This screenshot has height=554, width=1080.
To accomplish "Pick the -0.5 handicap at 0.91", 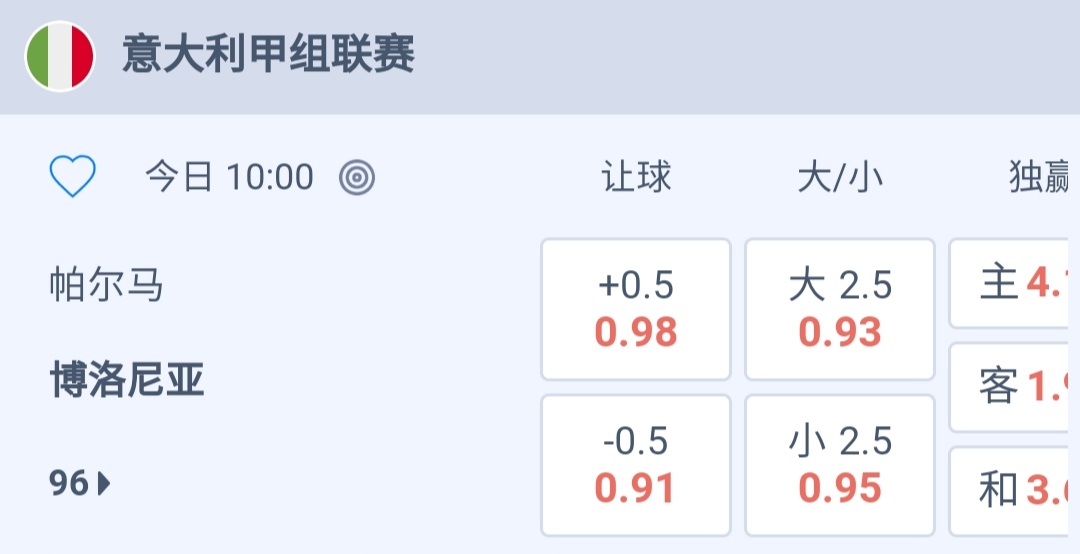I will tap(636, 465).
